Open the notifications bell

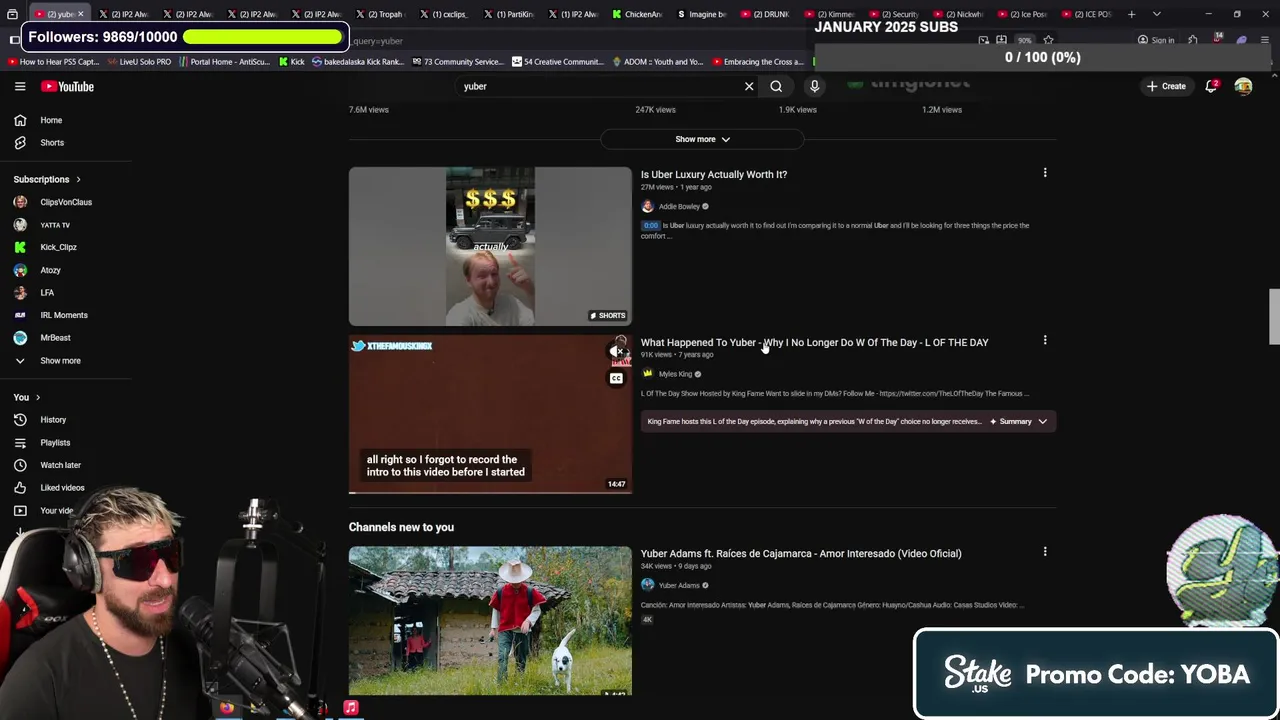tap(1211, 87)
